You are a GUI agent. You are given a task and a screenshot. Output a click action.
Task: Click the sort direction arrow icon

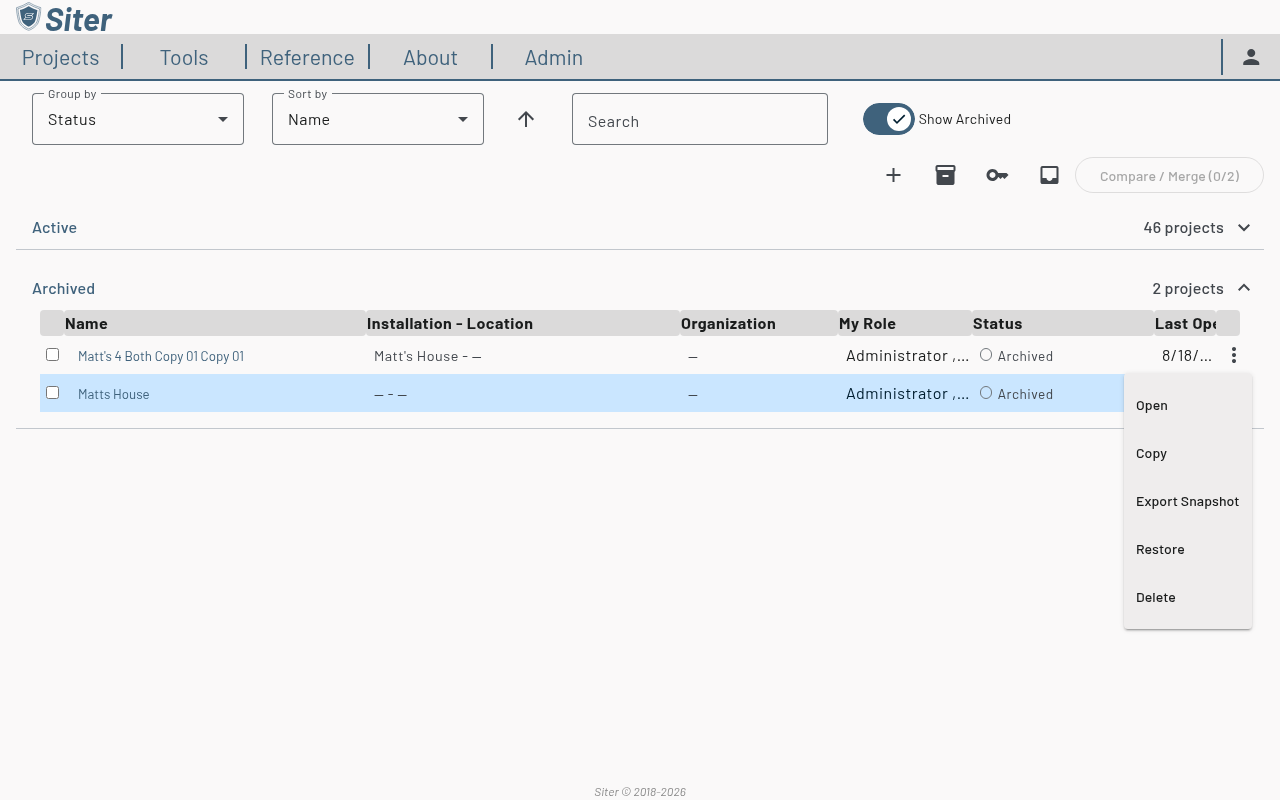[x=526, y=119]
